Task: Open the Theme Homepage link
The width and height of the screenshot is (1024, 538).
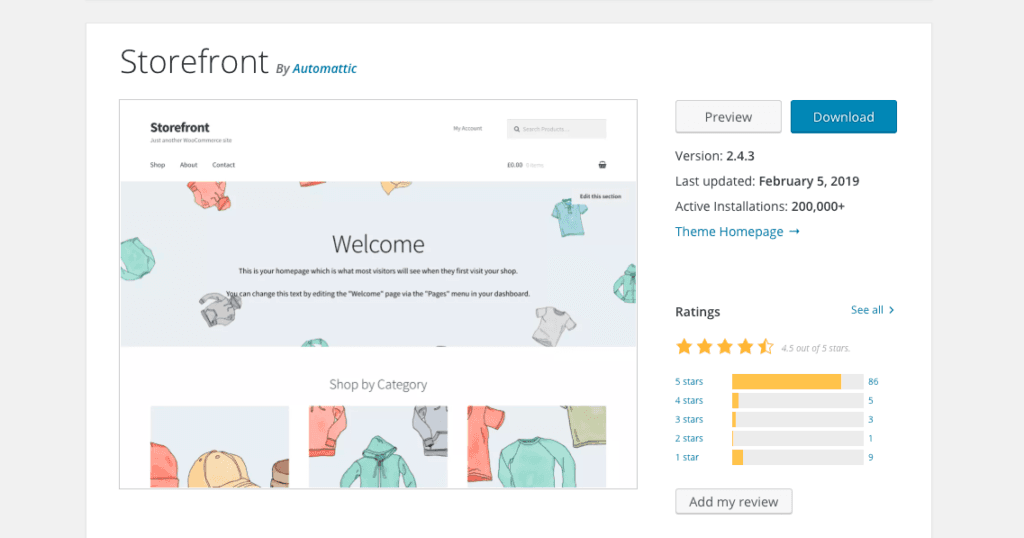Action: point(729,232)
